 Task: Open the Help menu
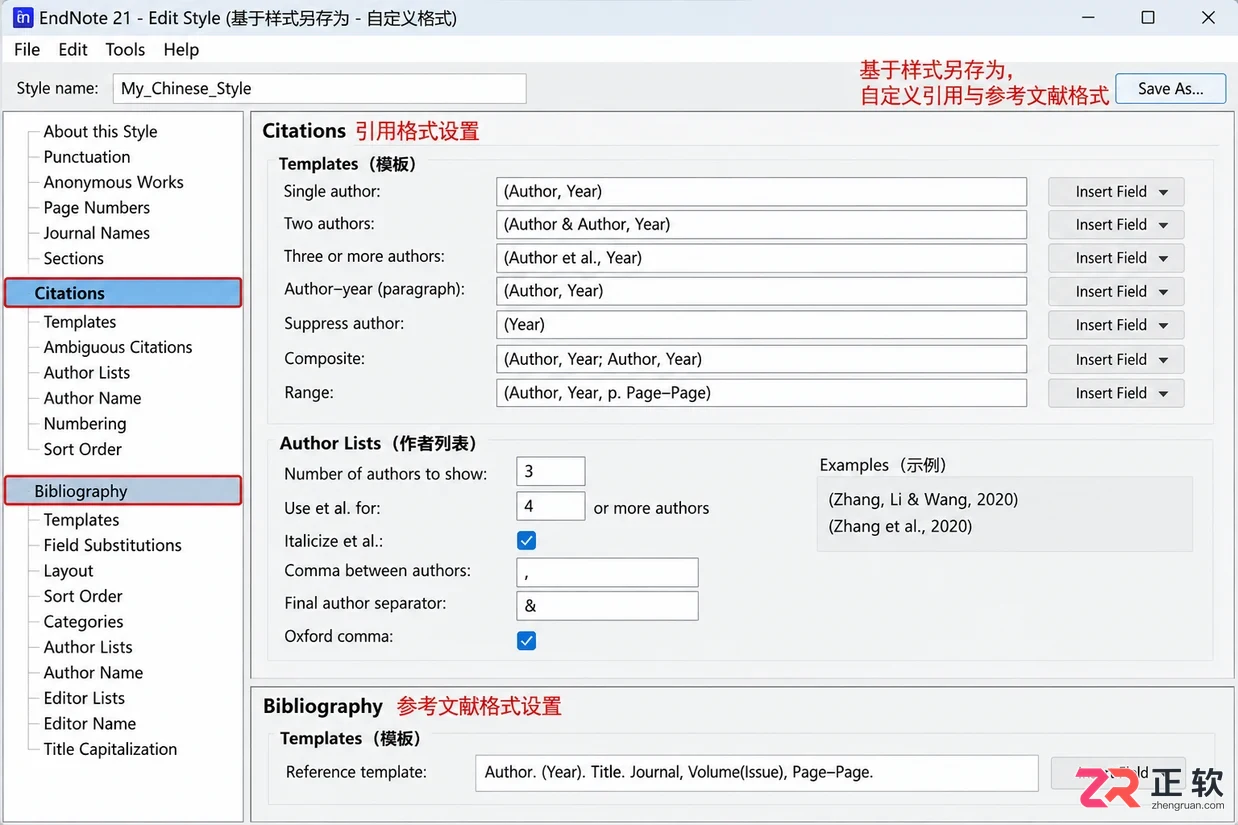tap(181, 49)
